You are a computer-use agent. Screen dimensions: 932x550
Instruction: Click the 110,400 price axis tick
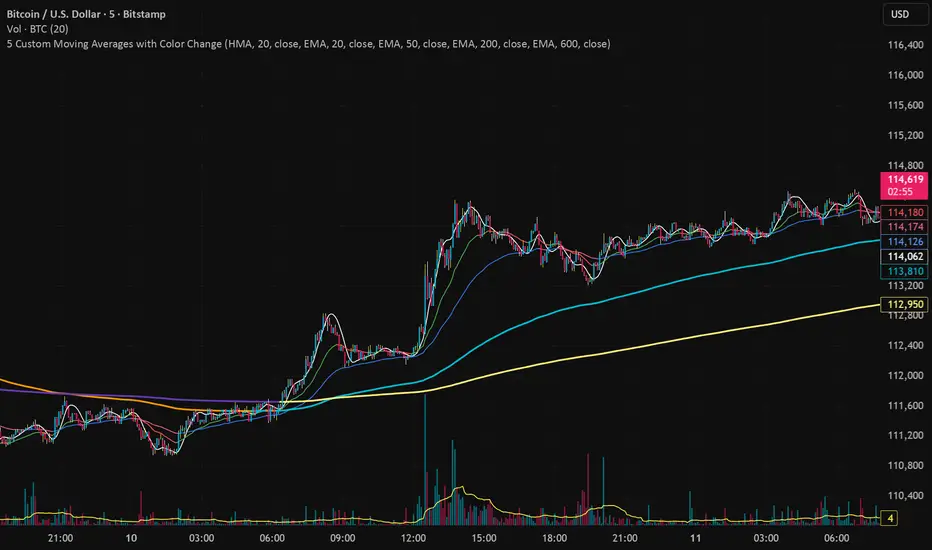click(x=905, y=495)
